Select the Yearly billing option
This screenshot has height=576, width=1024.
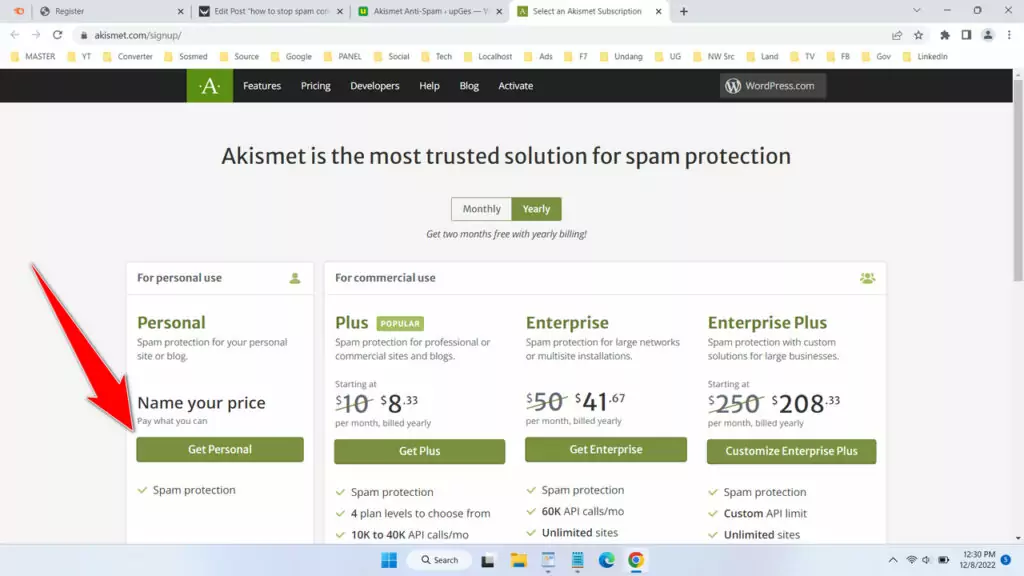(x=536, y=209)
